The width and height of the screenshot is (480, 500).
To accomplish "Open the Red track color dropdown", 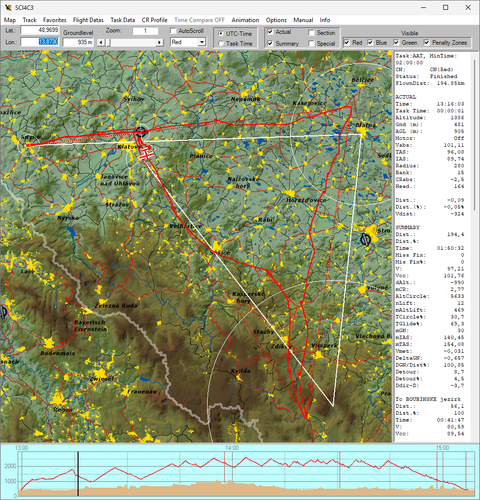I will [202, 42].
